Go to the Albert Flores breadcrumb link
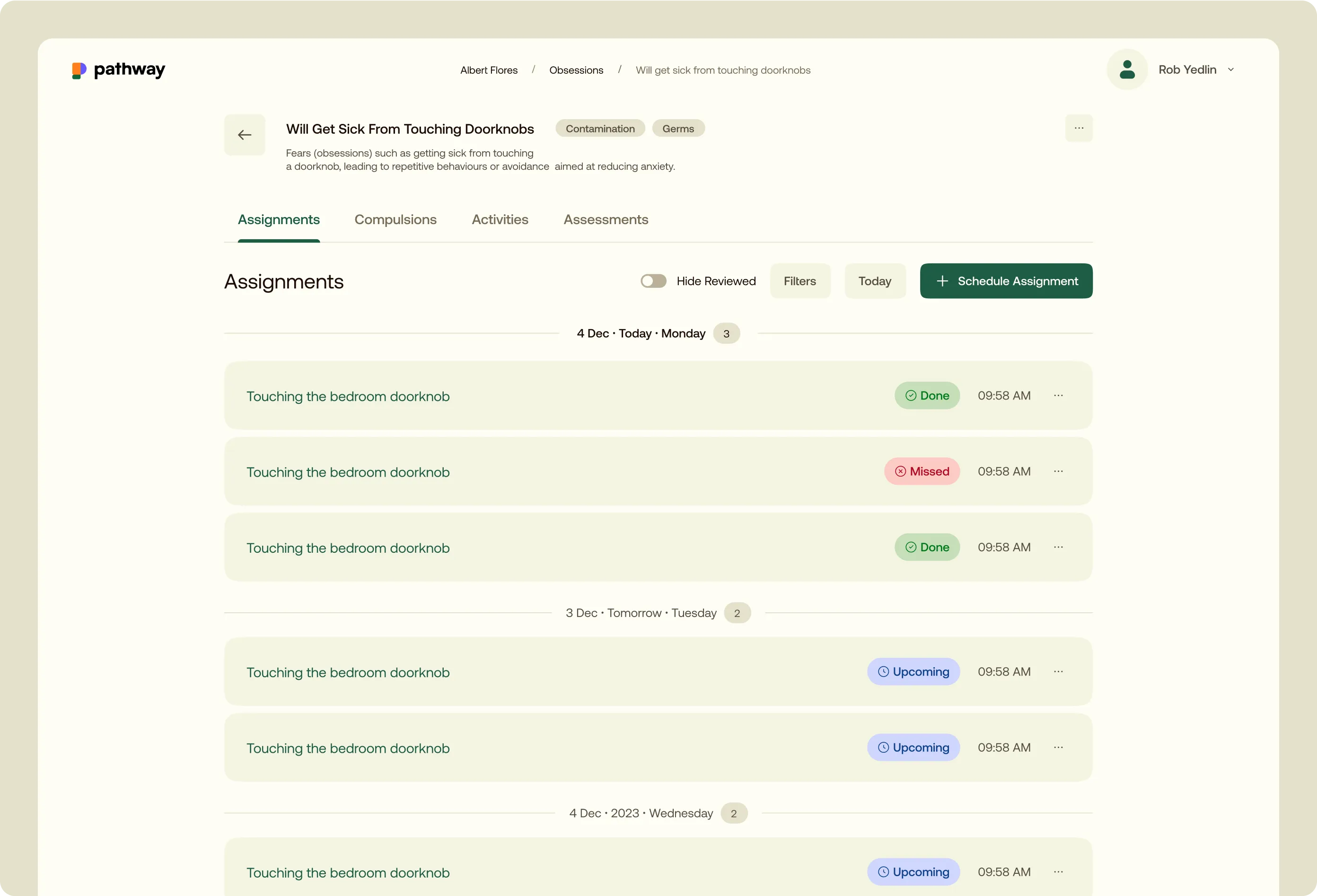Viewport: 1317px width, 896px height. [x=489, y=70]
